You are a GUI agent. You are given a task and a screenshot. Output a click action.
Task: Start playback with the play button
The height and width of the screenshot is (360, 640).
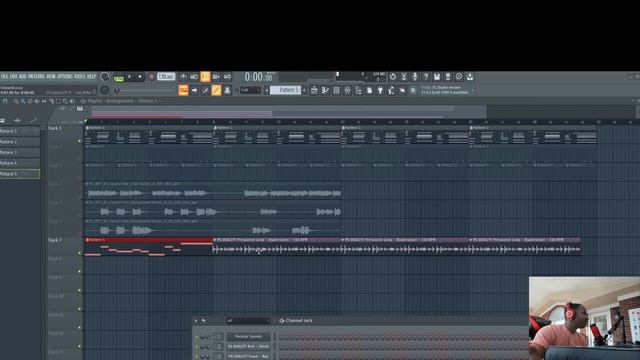coord(130,77)
